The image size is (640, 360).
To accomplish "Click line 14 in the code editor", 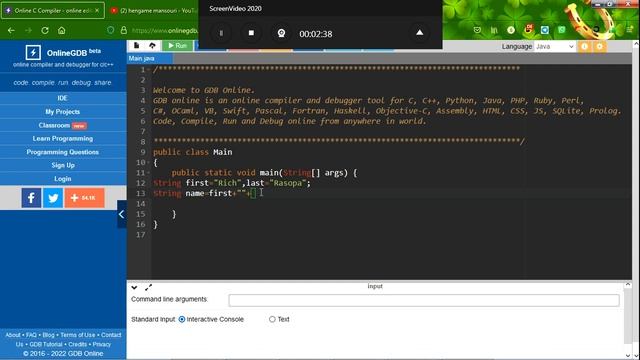I will coord(391,204).
